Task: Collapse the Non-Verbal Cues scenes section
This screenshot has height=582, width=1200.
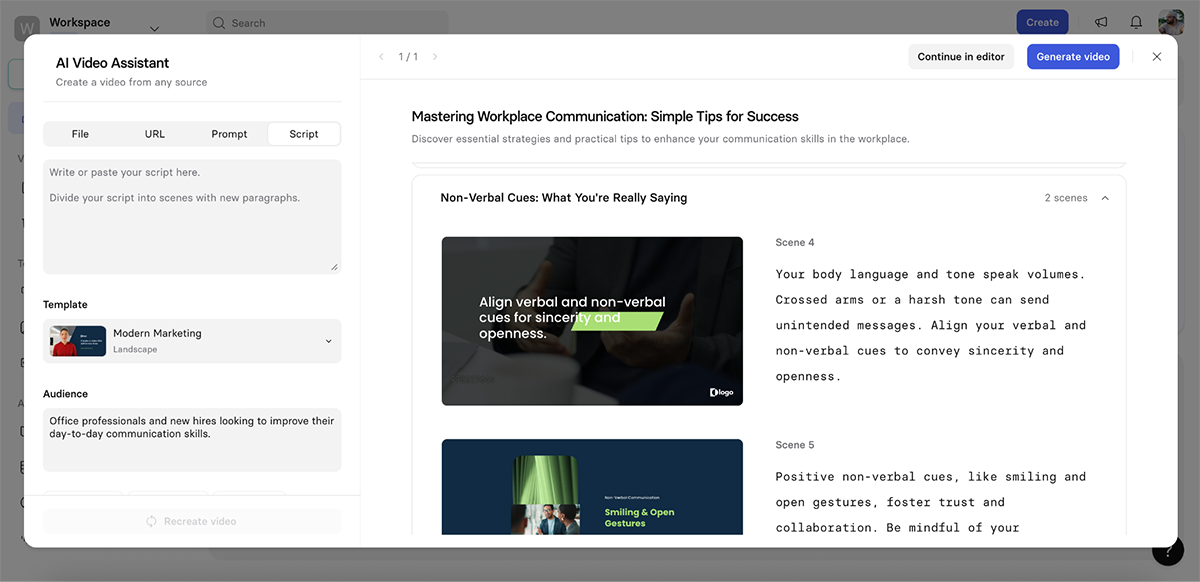Action: (x=1105, y=197)
